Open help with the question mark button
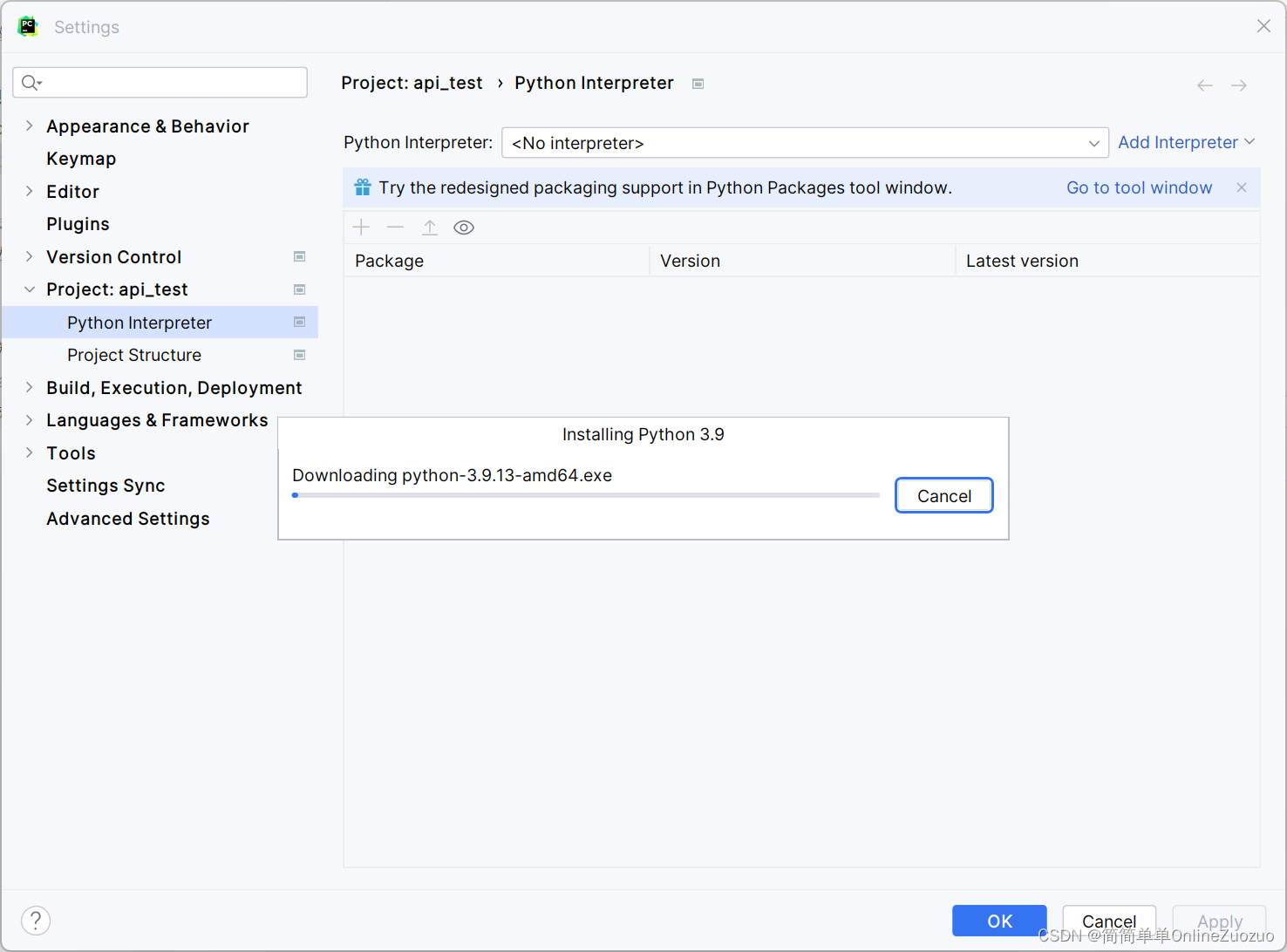 click(x=36, y=921)
